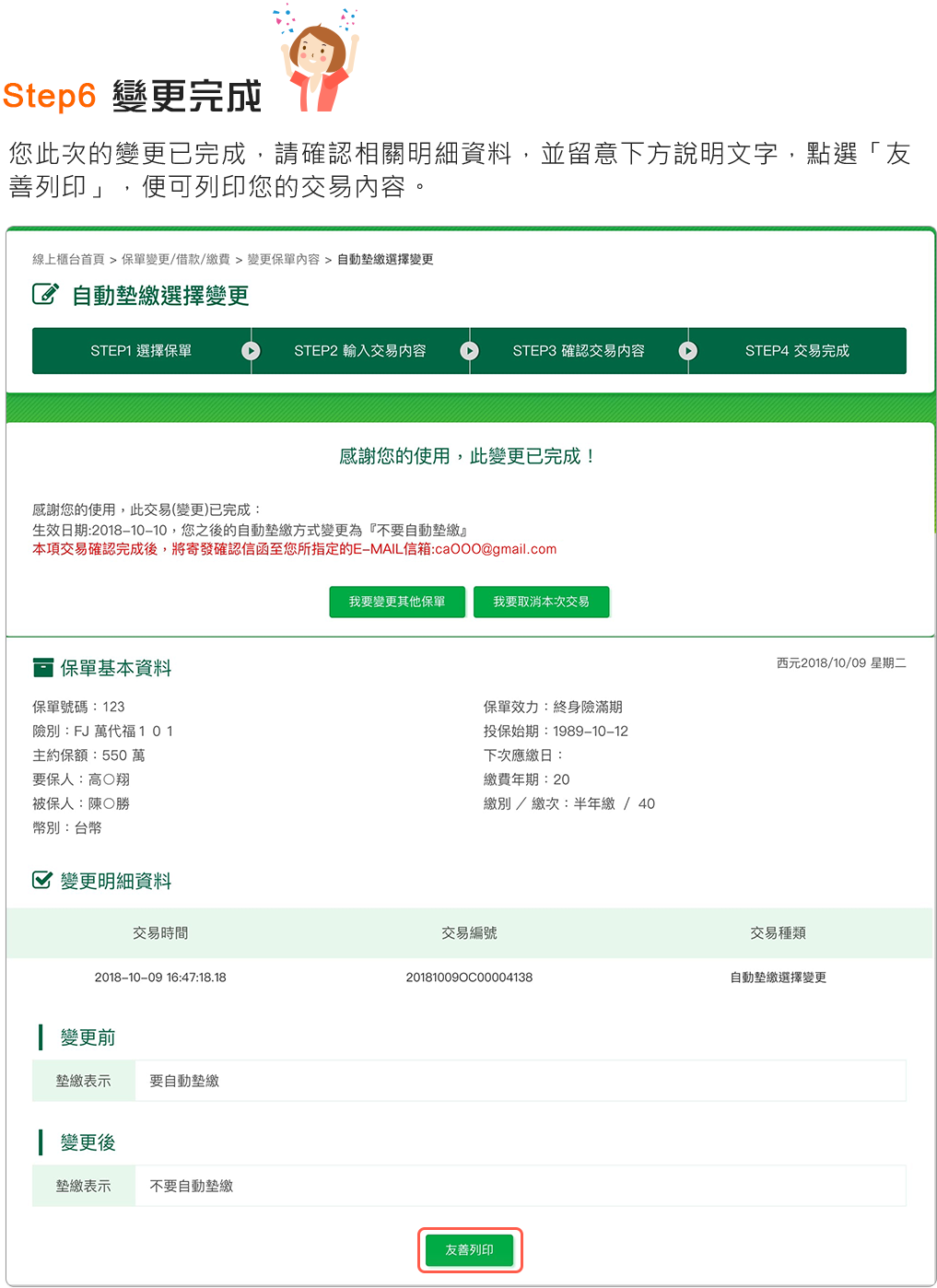Image resolution: width=937 pixels, height=1288 pixels.
Task: Click 繳費年期：20 text
Action: (x=527, y=779)
